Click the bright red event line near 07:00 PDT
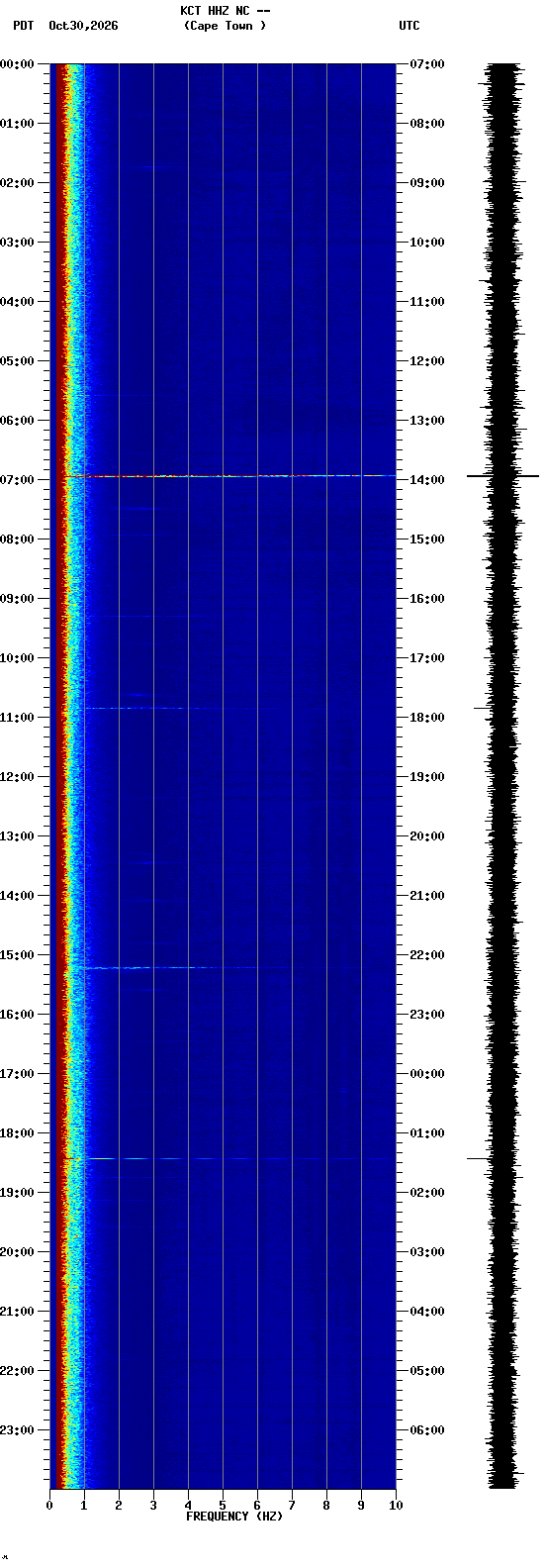 tap(229, 476)
